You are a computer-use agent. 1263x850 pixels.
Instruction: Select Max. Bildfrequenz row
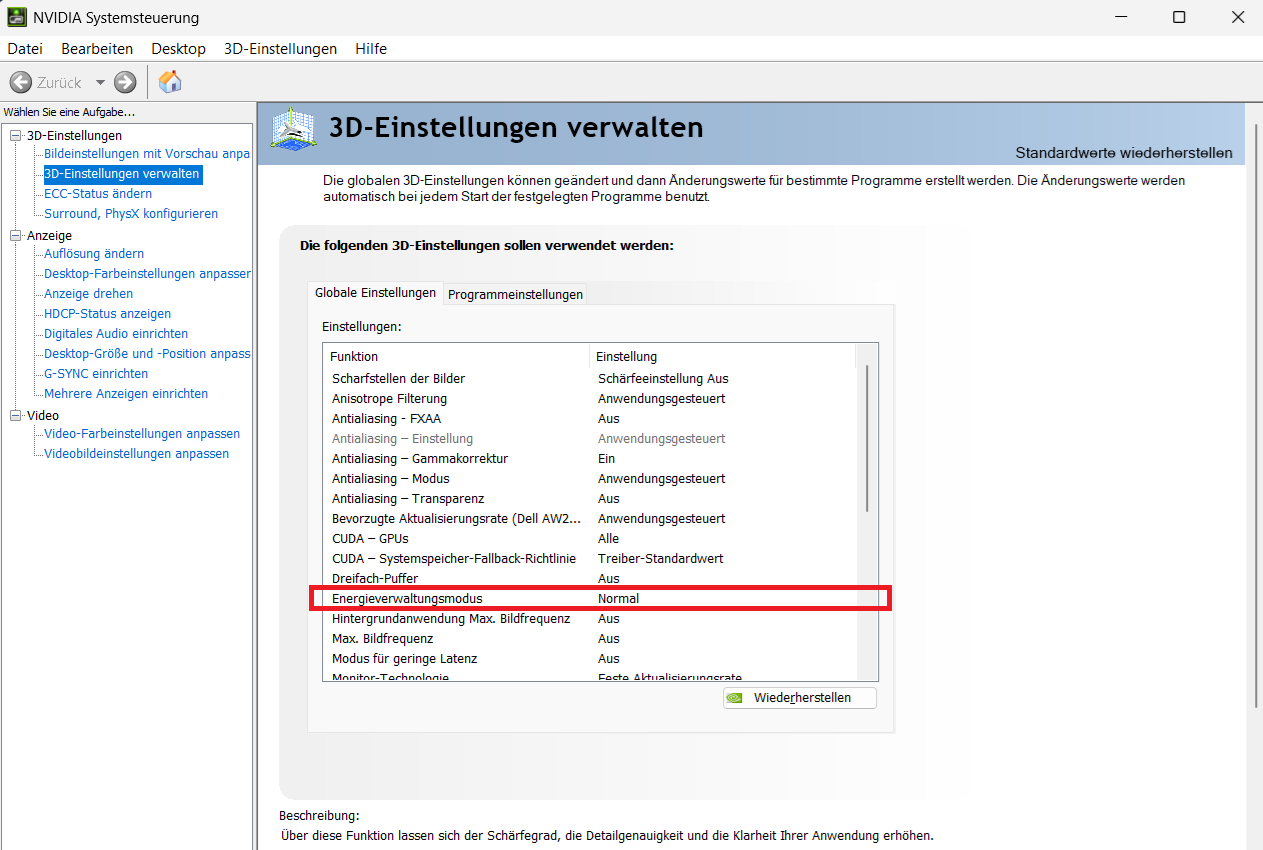pyautogui.click(x=590, y=639)
